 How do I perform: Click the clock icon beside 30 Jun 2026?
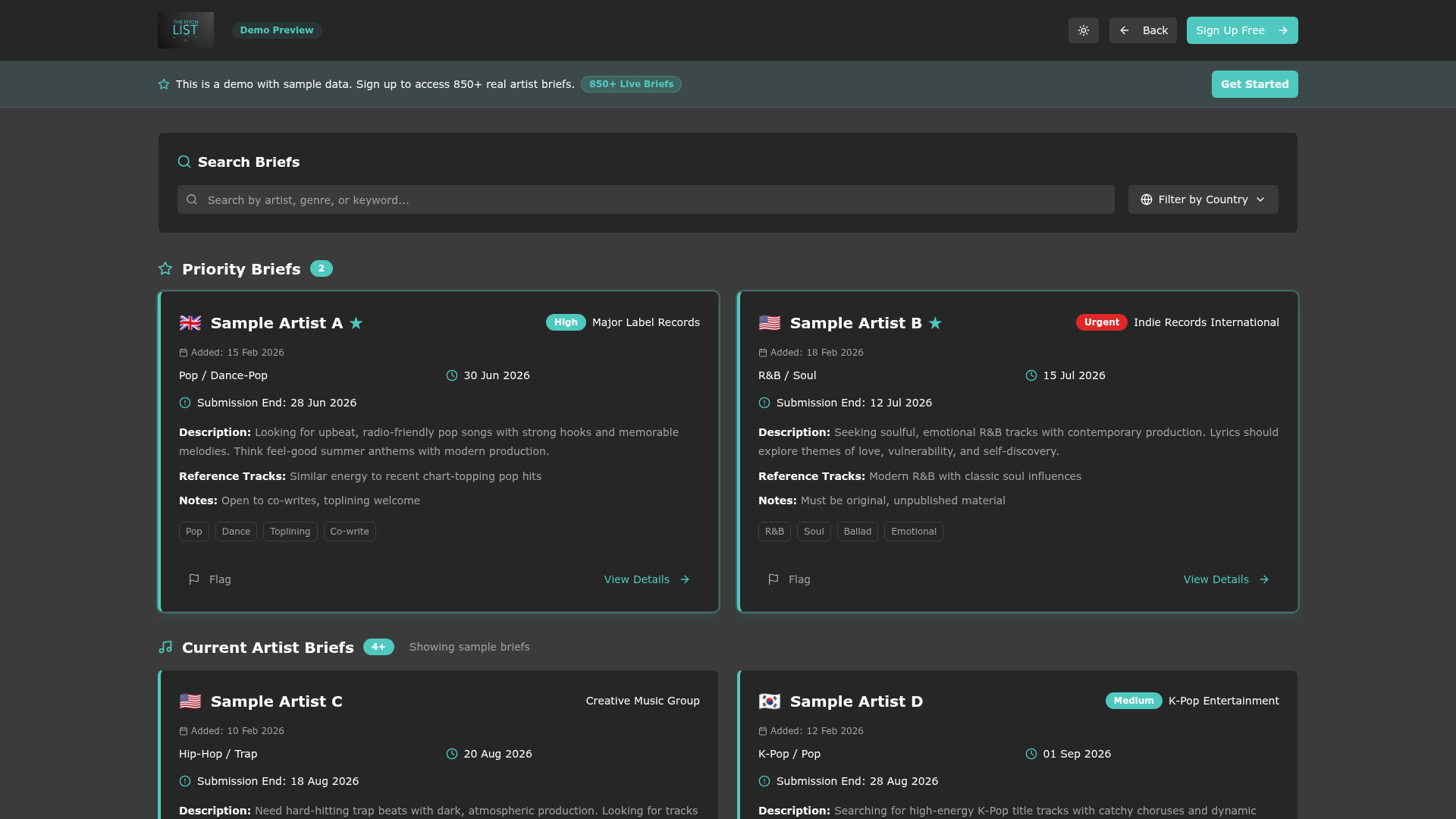[452, 375]
